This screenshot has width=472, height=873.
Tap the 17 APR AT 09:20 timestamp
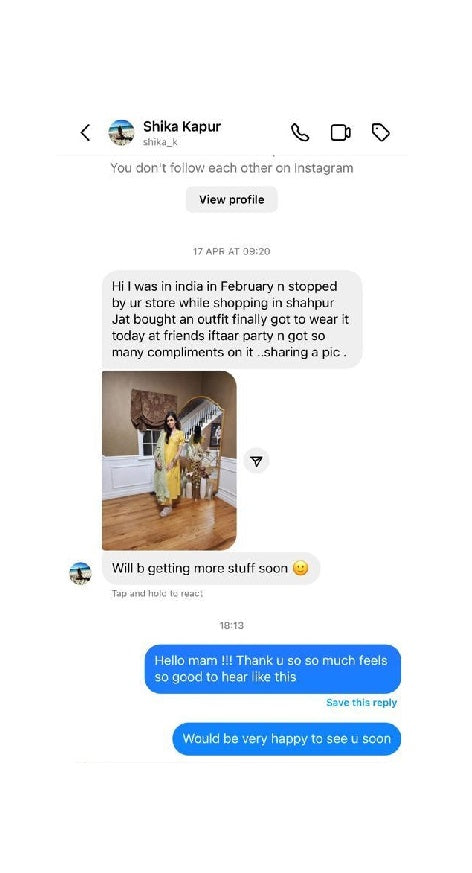point(232,251)
